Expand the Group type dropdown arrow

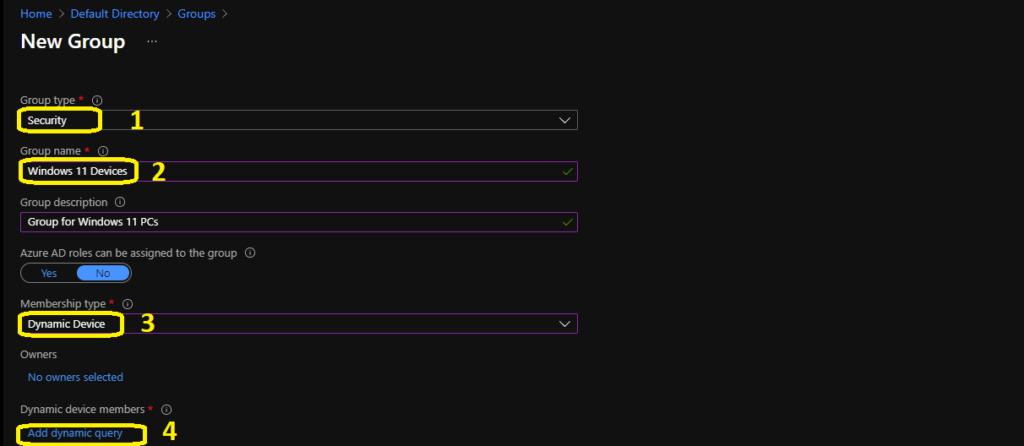pyautogui.click(x=565, y=120)
